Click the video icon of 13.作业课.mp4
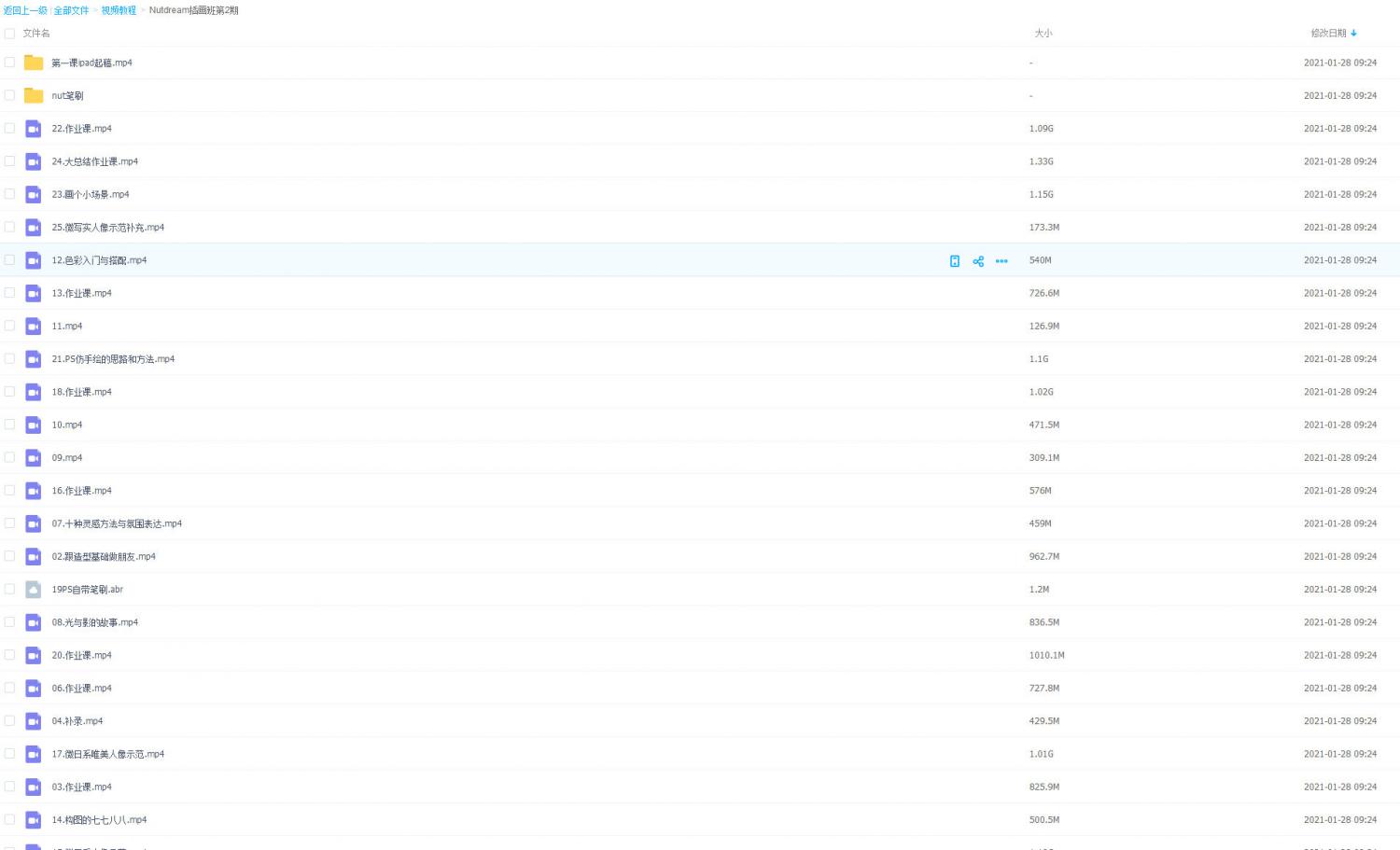 34,293
